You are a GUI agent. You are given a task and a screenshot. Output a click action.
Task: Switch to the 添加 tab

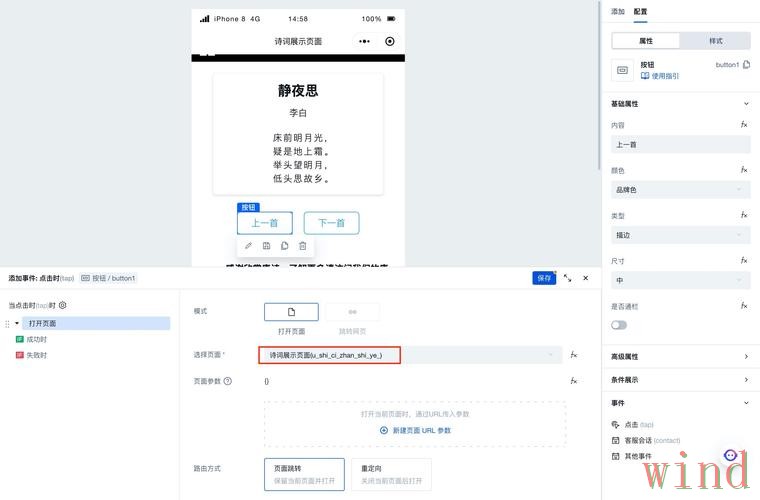[617, 12]
